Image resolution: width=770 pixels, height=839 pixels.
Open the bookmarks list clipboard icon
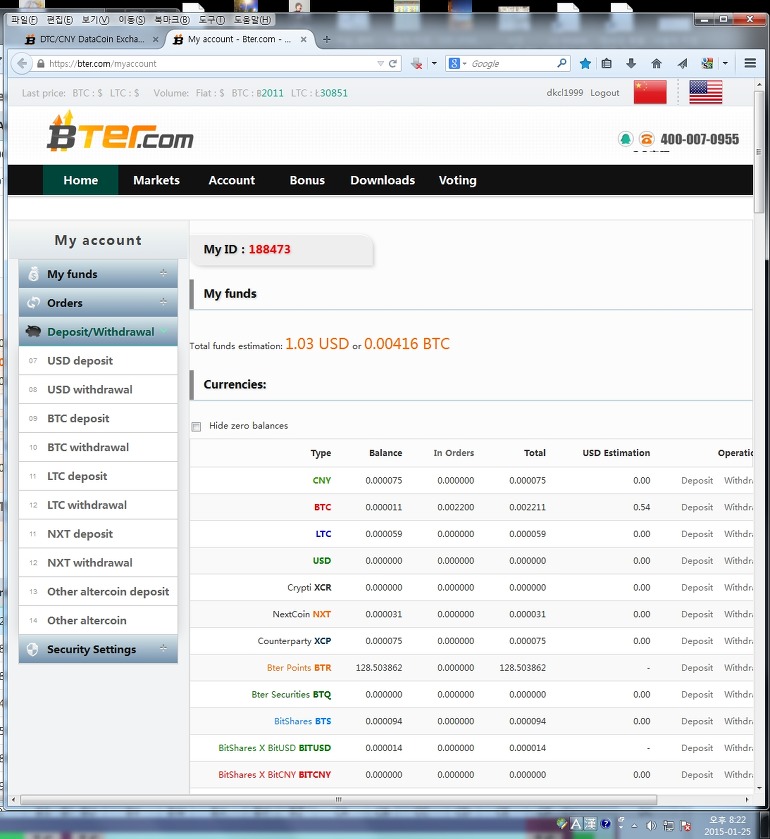pos(606,63)
